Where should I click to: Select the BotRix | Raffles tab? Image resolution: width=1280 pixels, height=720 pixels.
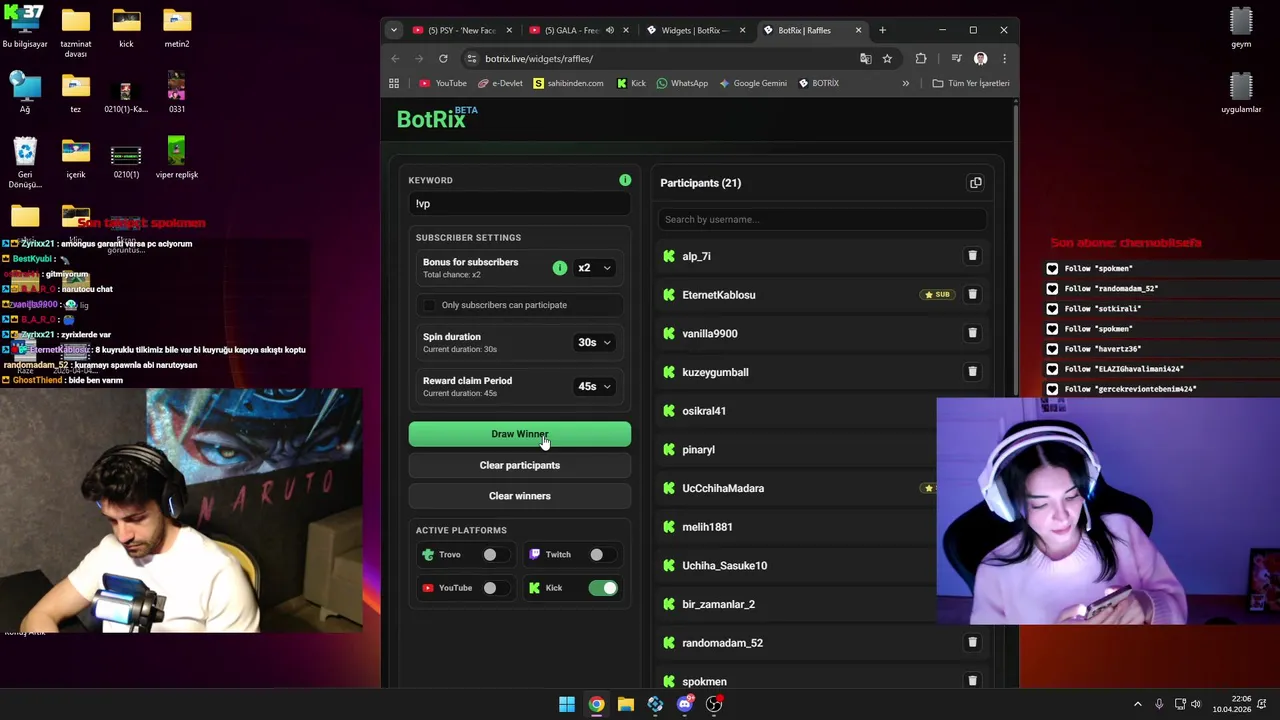coord(812,30)
